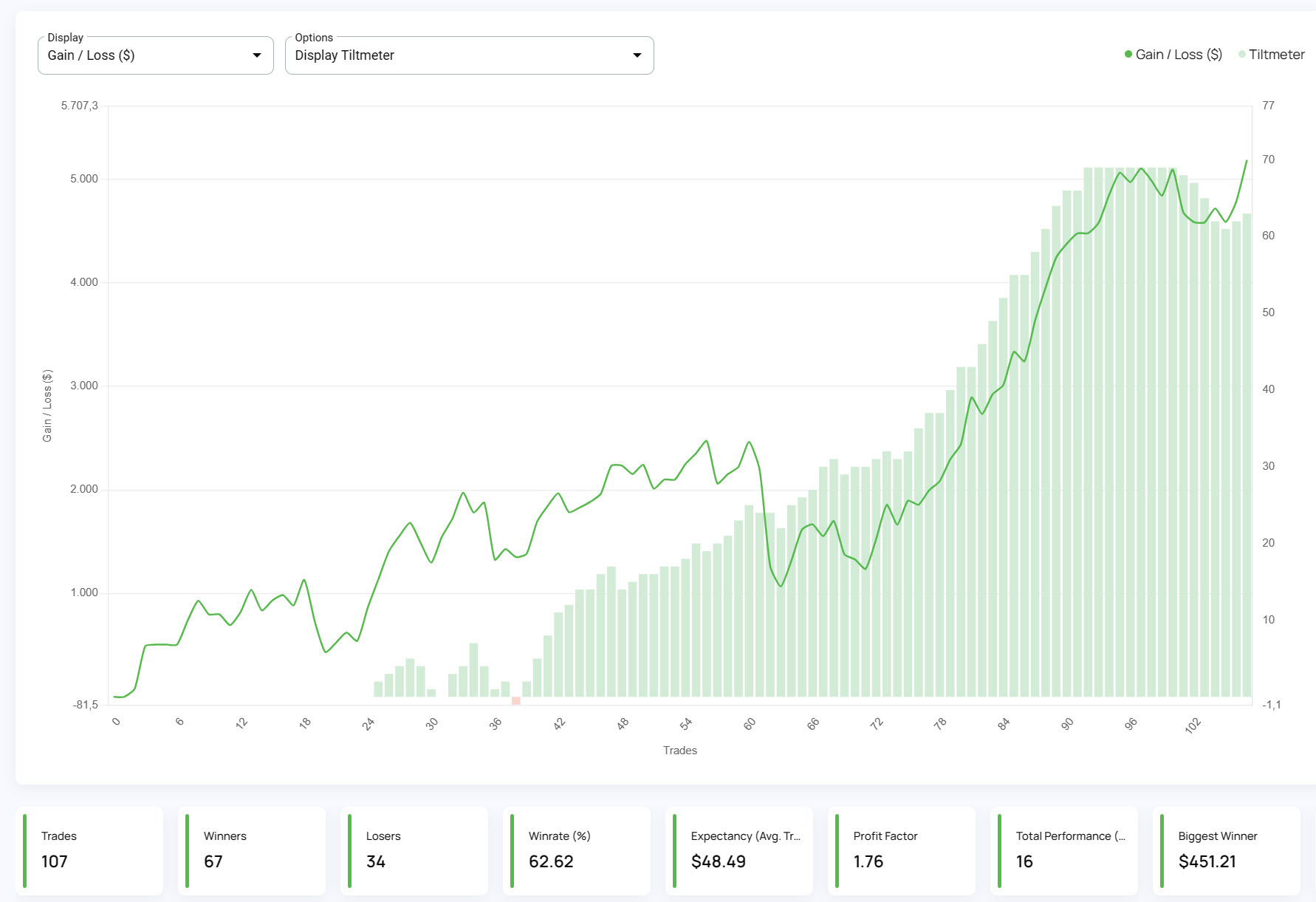
Task: Select the Profit Factor card showing 1.76
Action: tap(901, 850)
